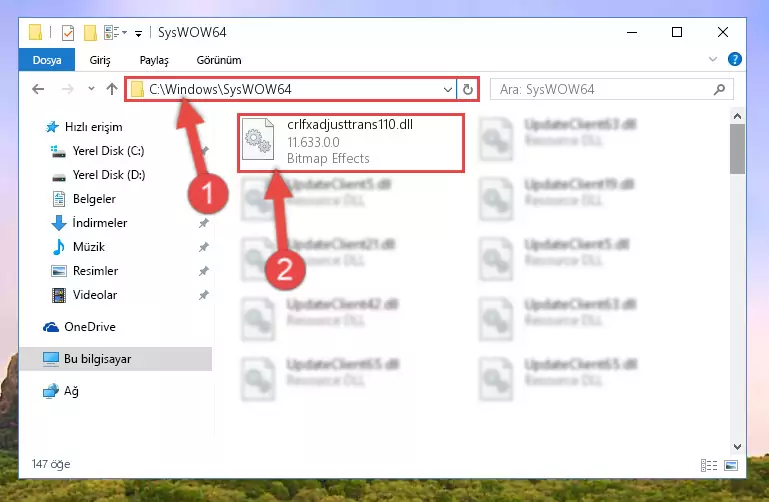
Task: Click the address bar path C:\Windows\SysWOW64
Action: click(x=220, y=89)
